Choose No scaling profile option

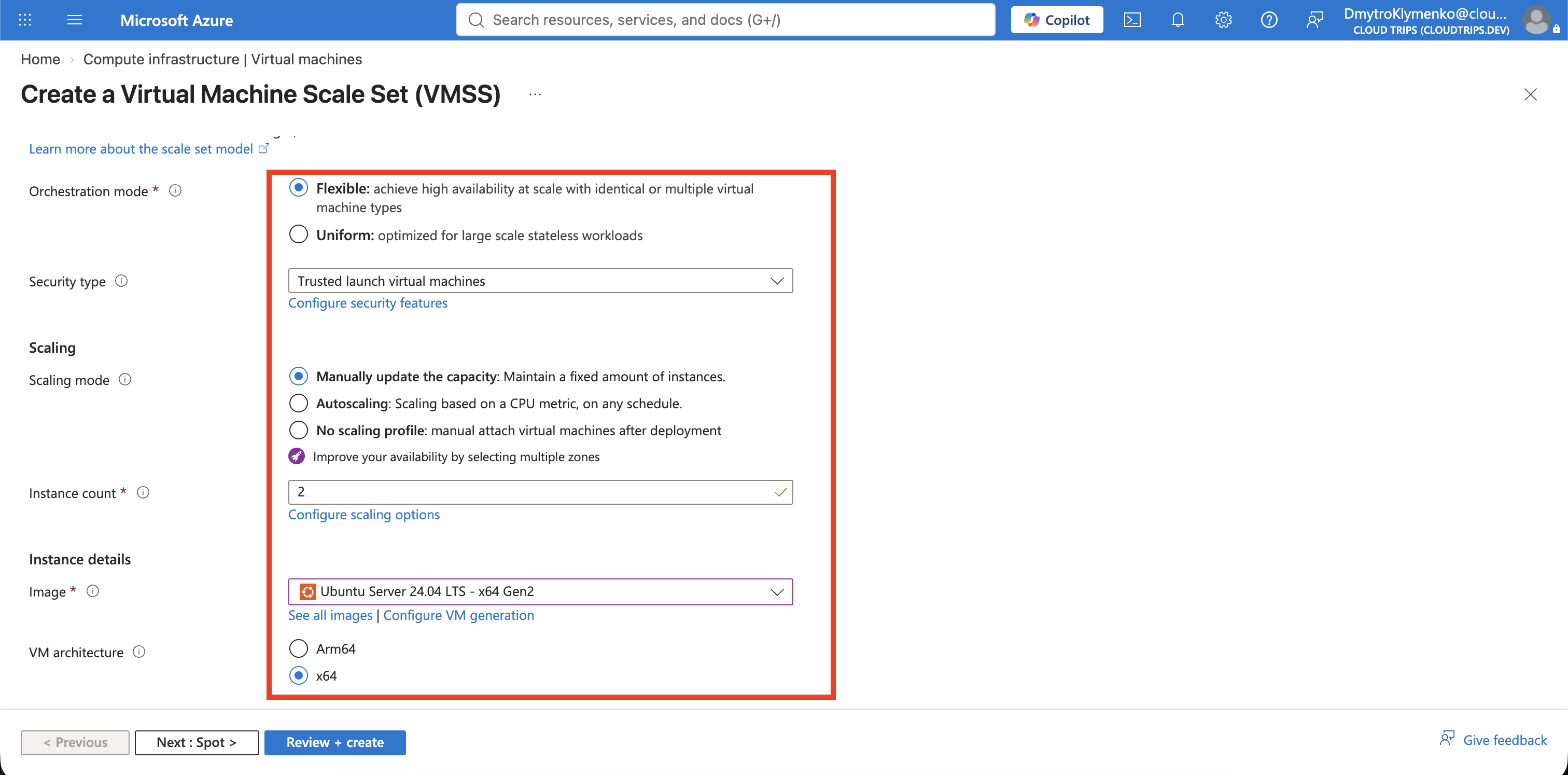(298, 430)
